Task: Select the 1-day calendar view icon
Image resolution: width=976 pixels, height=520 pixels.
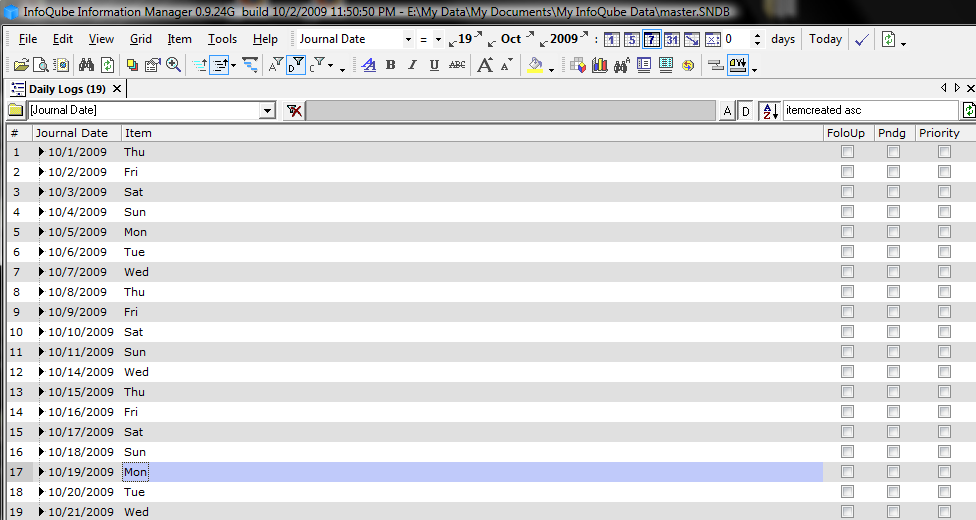Action: (612, 40)
